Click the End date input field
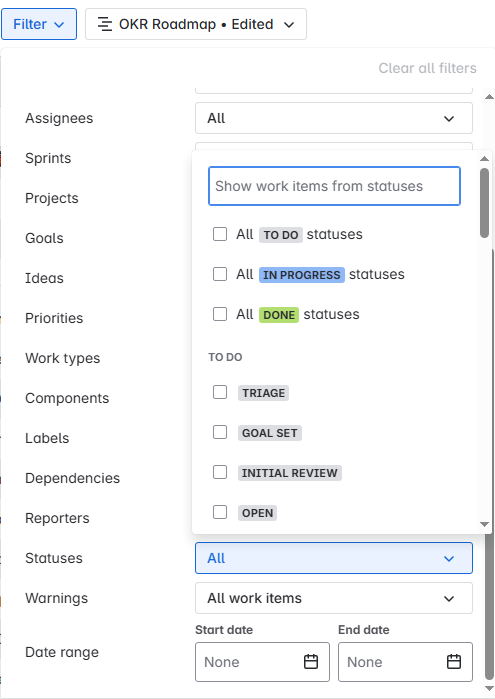 click(x=405, y=662)
